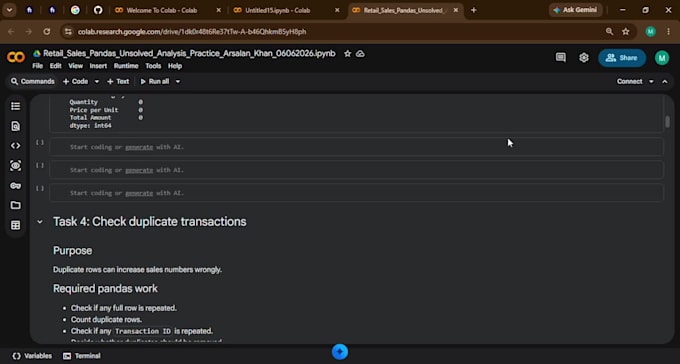Click the notebook file name title
This screenshot has width=680, height=364.
pos(189,54)
